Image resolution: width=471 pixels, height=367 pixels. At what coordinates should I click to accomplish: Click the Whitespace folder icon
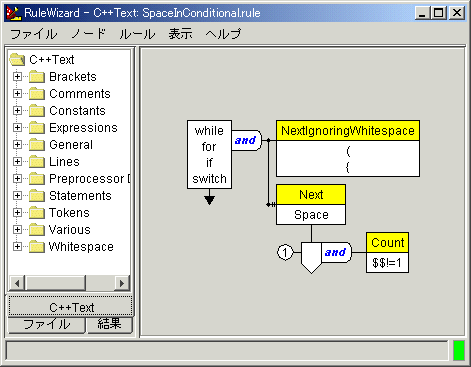tap(37, 247)
